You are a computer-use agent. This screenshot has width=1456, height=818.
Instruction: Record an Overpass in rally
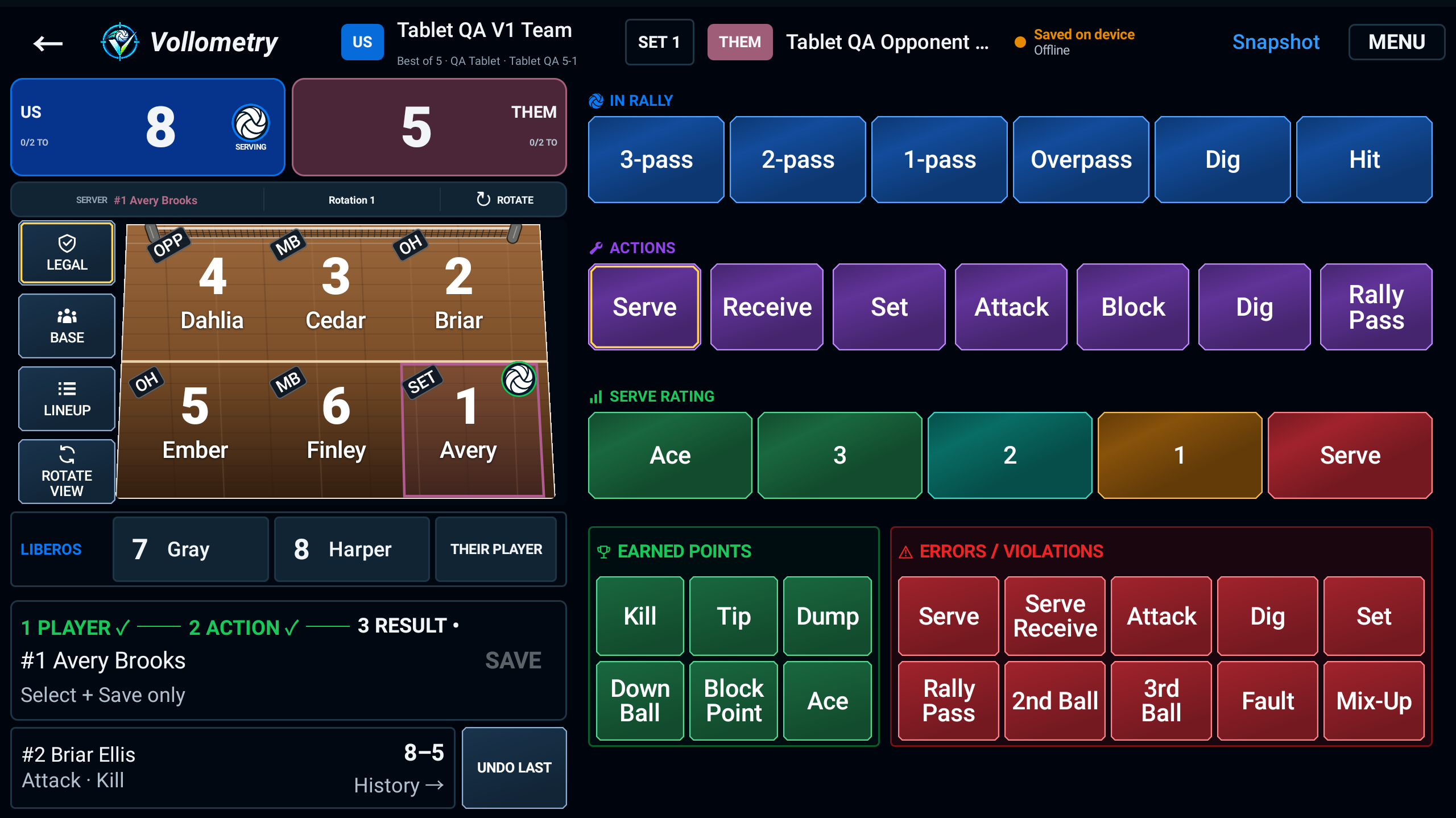1081,159
